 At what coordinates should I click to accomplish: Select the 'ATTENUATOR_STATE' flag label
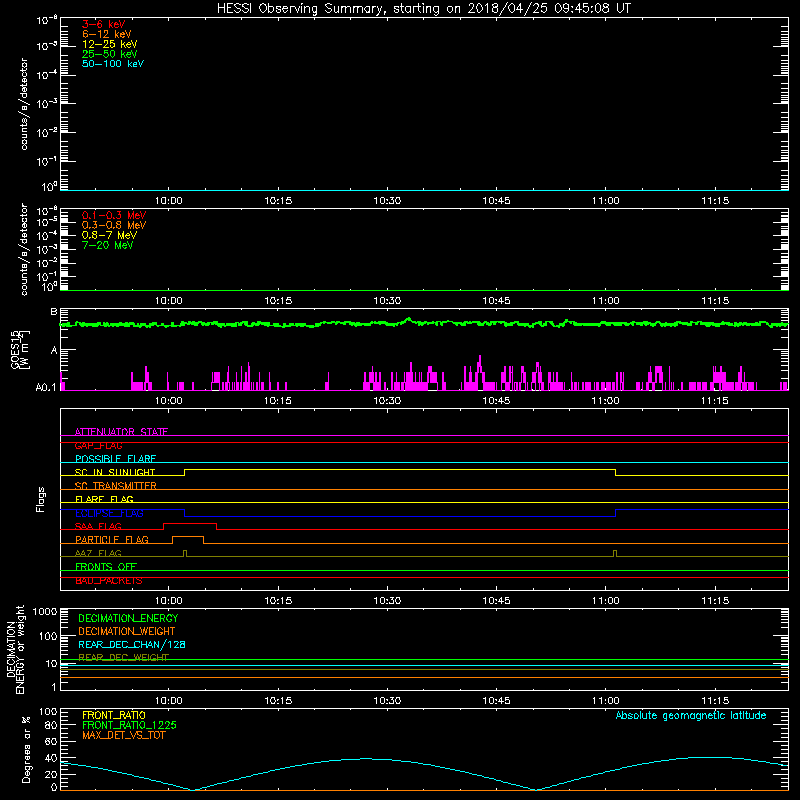[121, 432]
